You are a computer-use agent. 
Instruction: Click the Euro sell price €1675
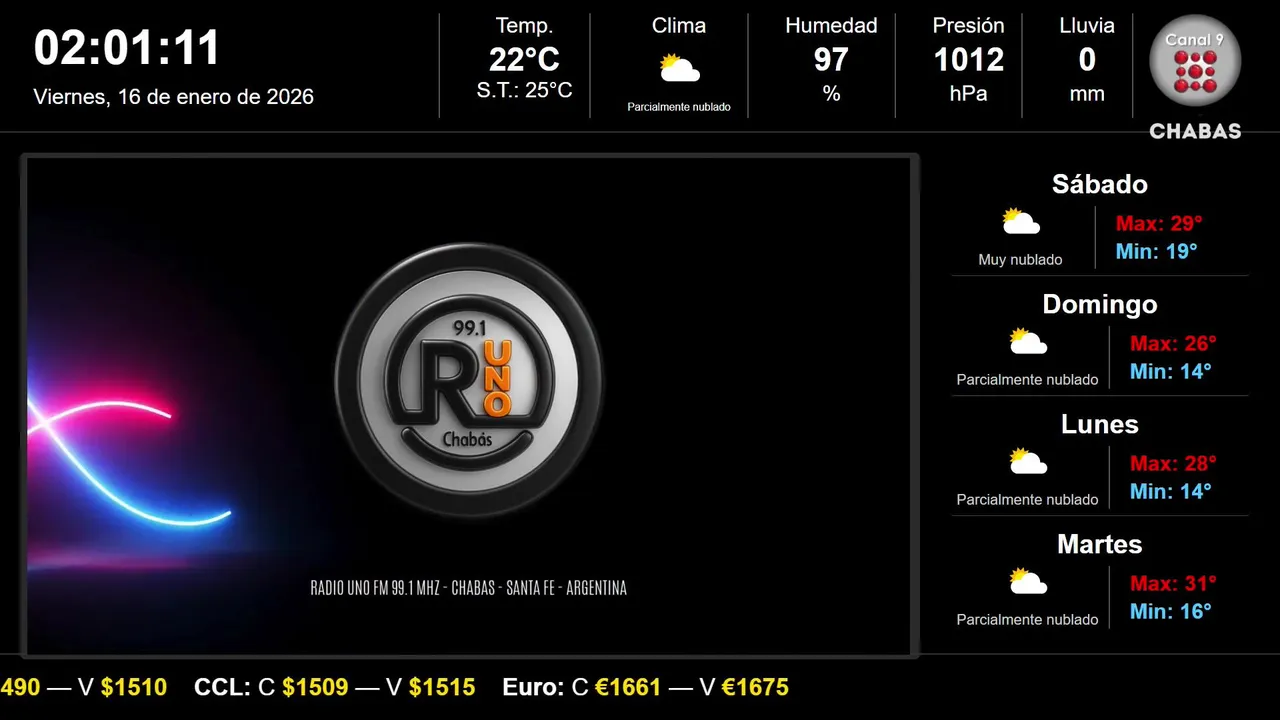point(755,687)
